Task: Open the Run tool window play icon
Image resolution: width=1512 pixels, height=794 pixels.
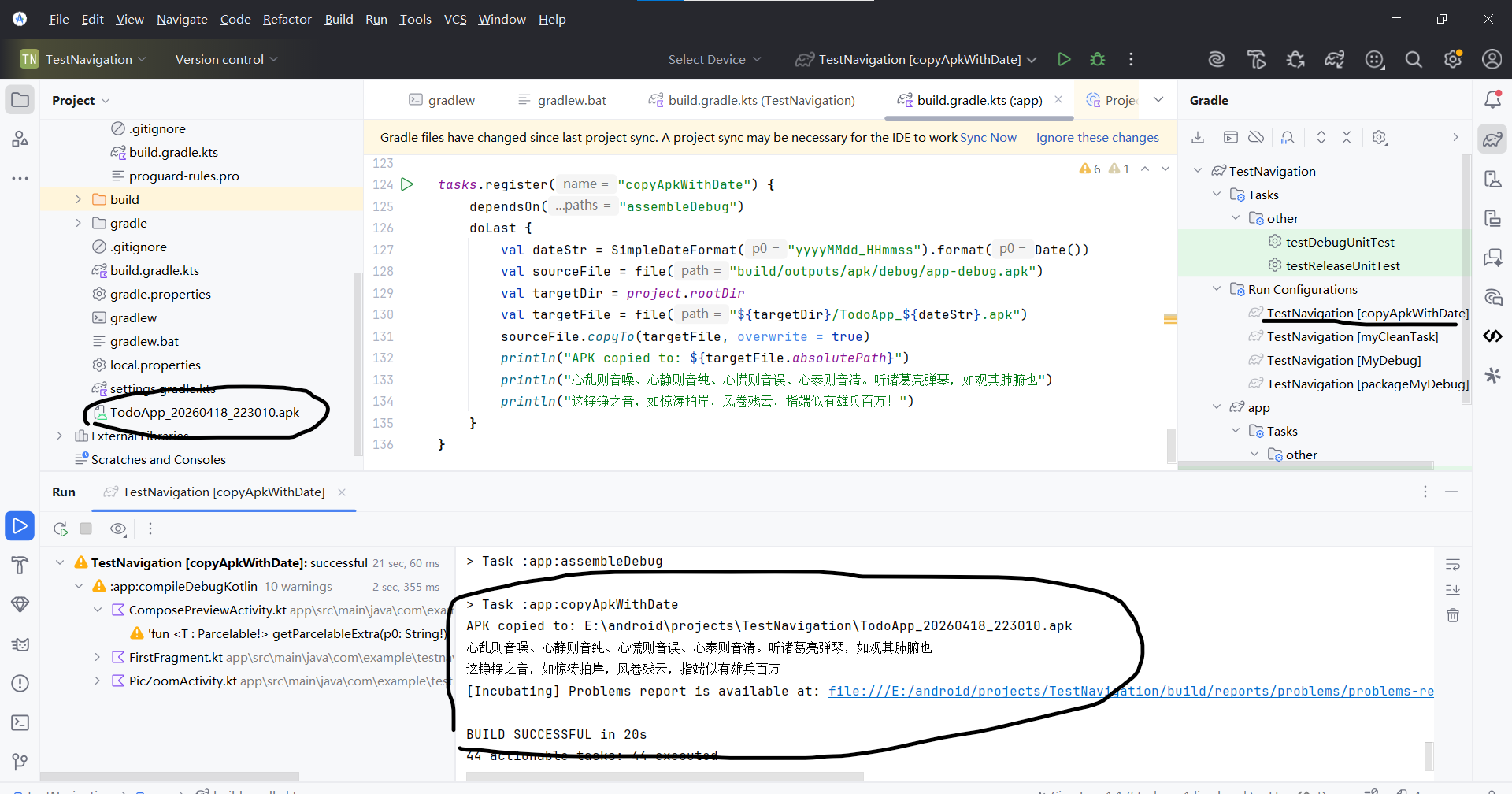Action: click(x=20, y=525)
